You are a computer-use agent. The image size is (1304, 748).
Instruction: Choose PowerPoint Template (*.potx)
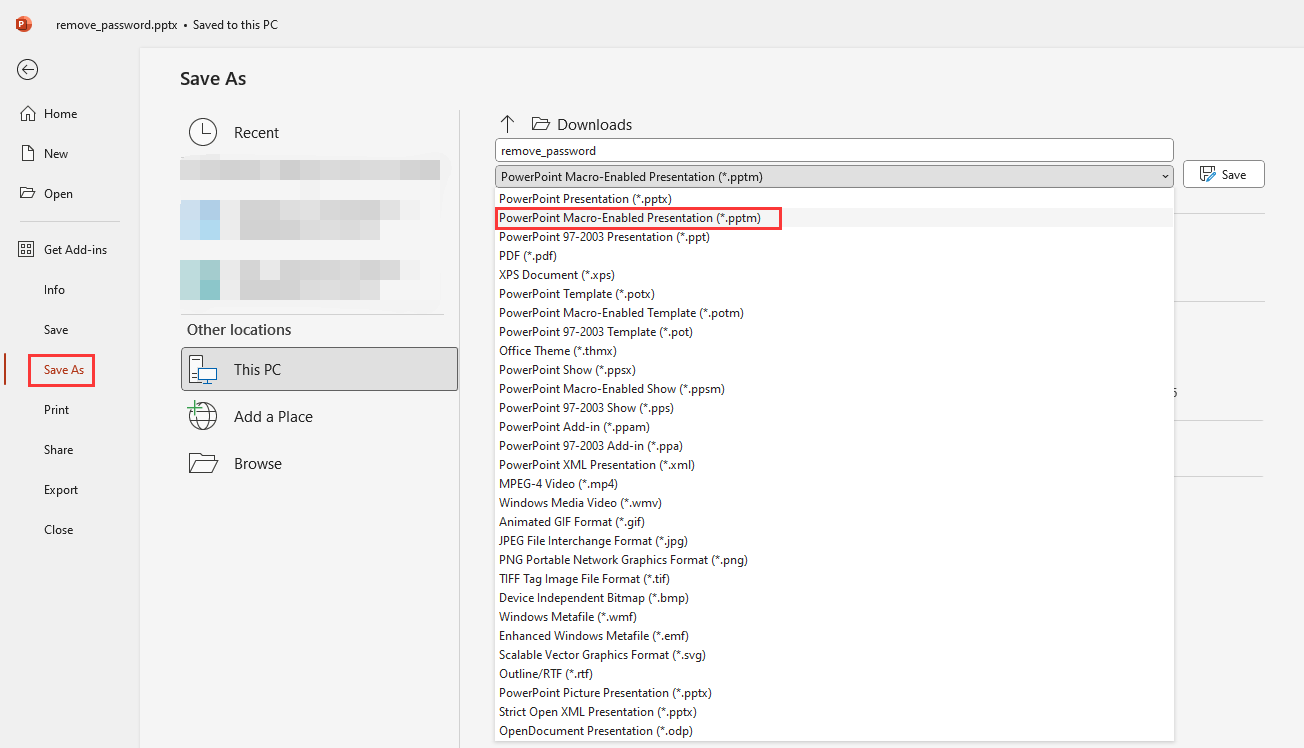coord(834,294)
